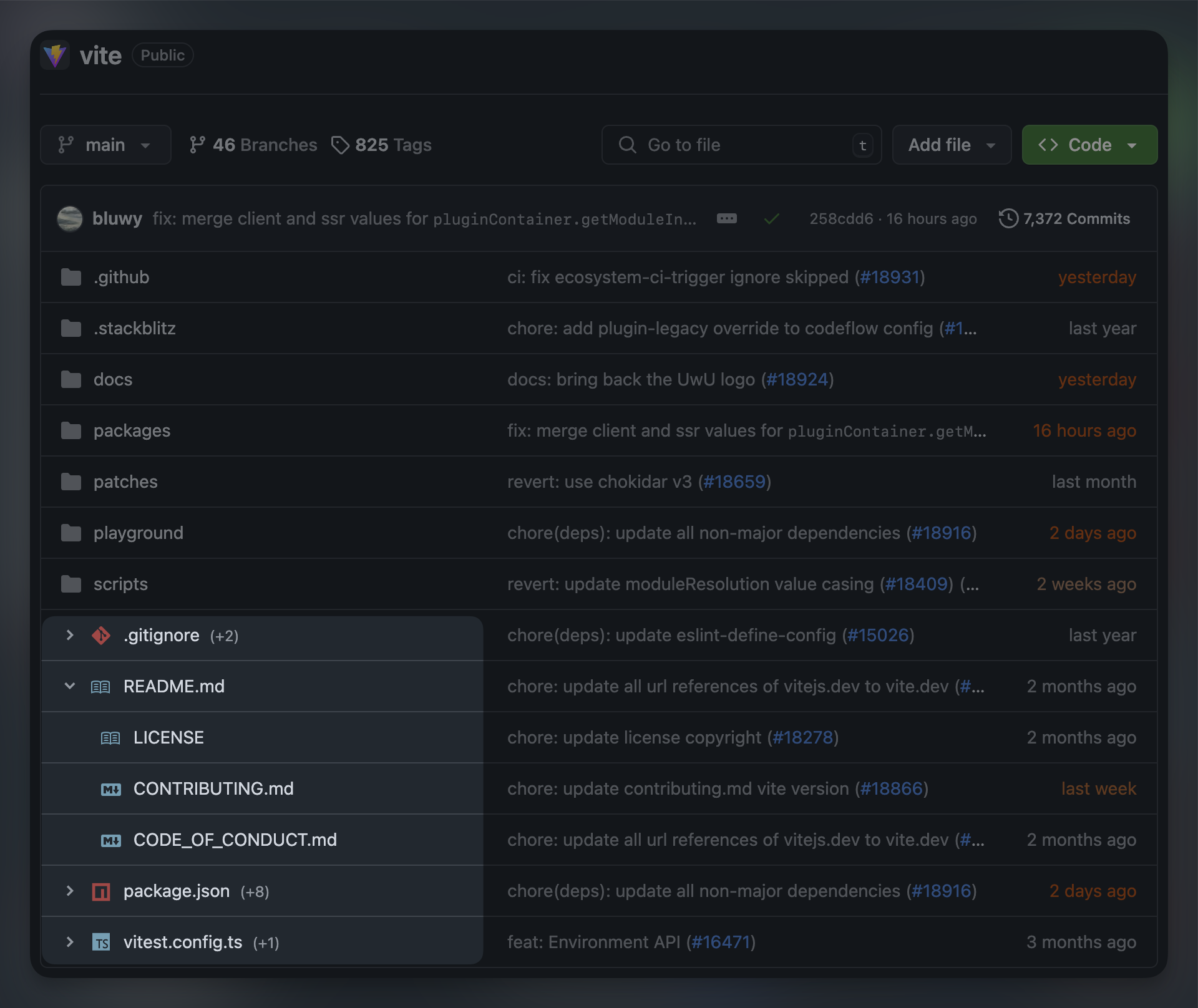Click the commit message ellipsis button
The height and width of the screenshot is (1008, 1198).
click(x=727, y=218)
